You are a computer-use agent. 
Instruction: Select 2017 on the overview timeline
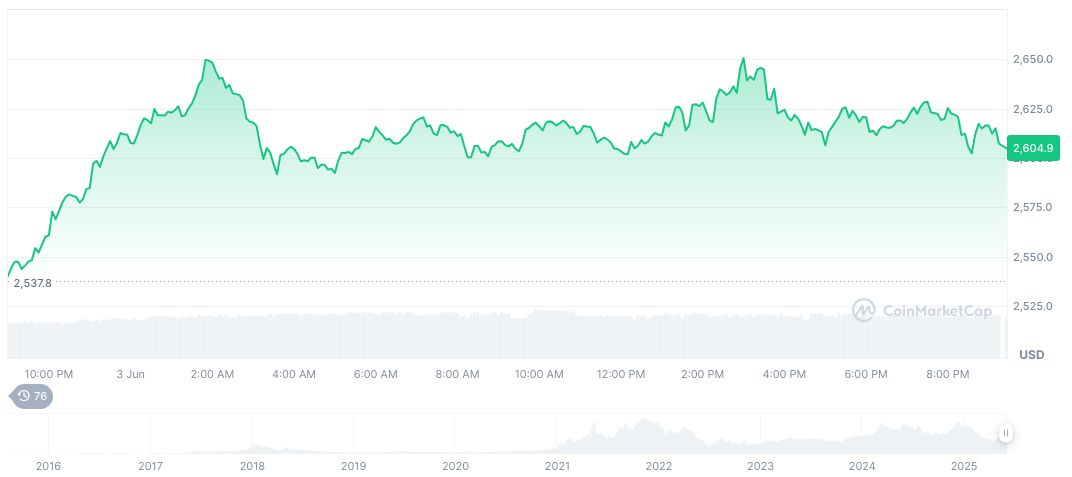click(x=150, y=466)
